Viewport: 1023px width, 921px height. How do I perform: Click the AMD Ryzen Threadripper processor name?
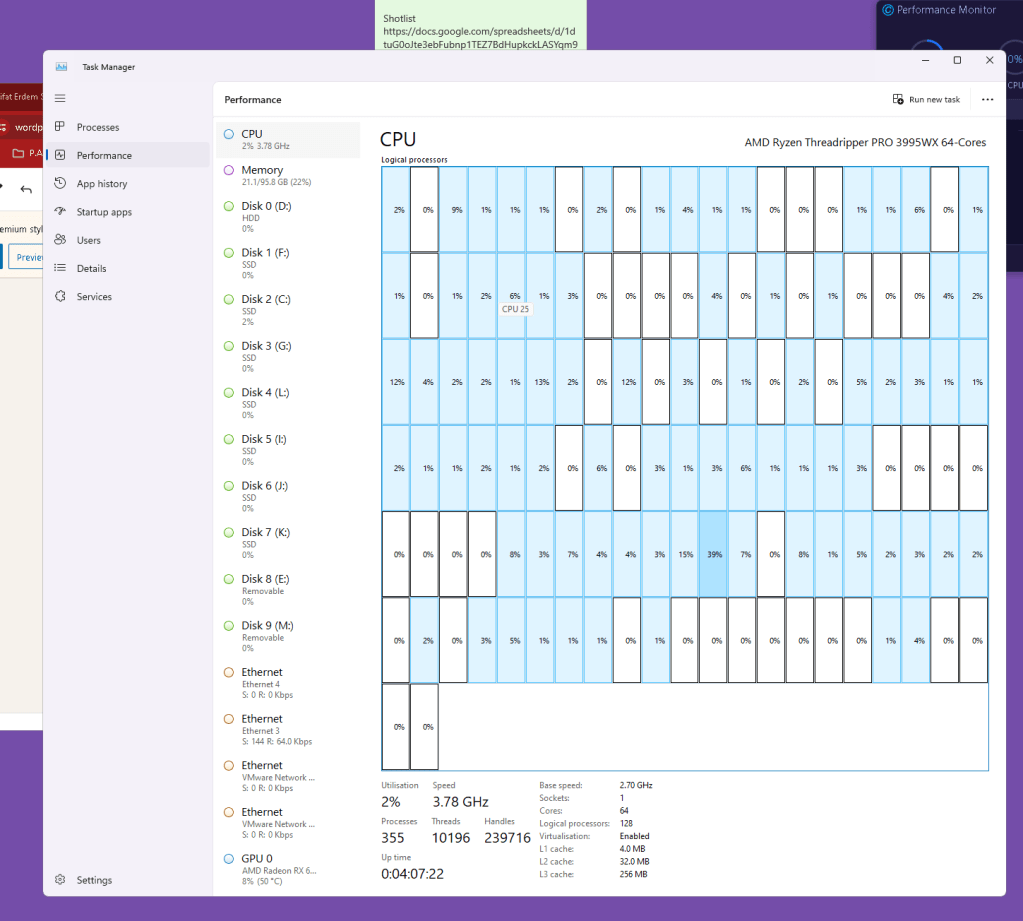865,142
